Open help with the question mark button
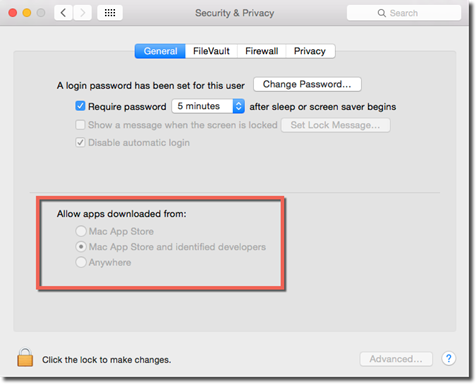This screenshot has width=476, height=384. [x=449, y=359]
